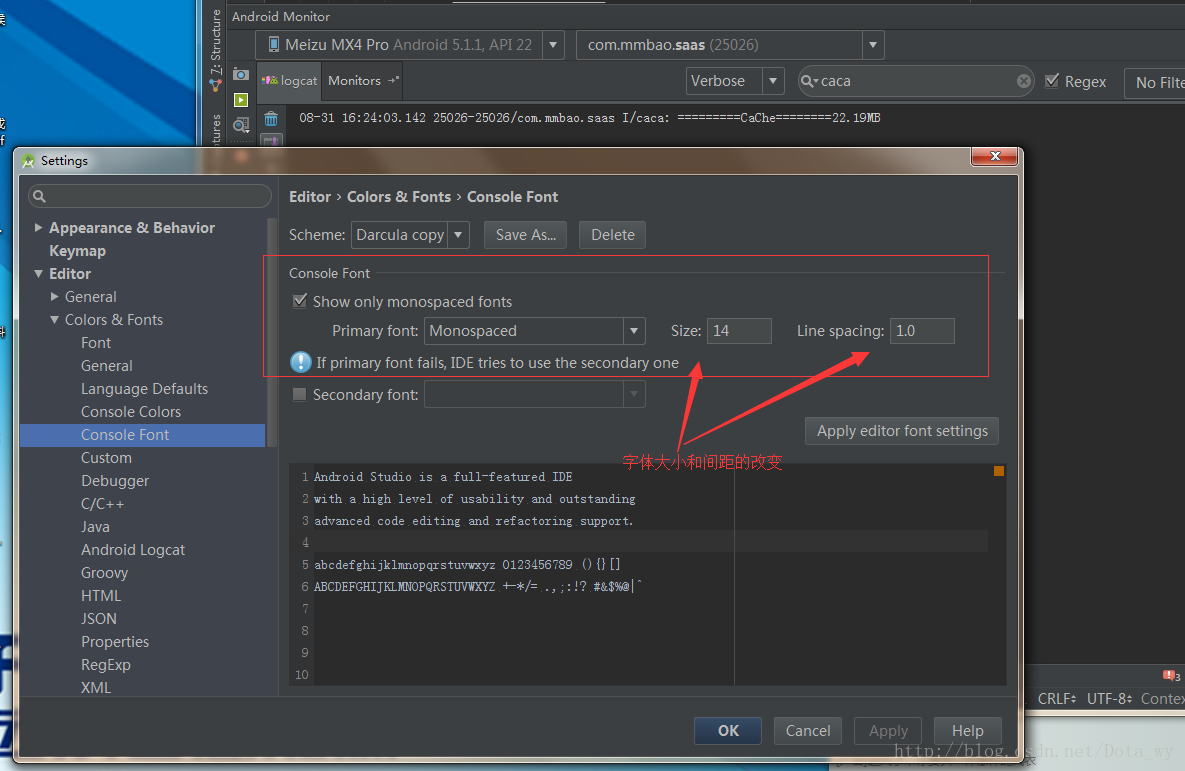Click the font Size field

click(739, 330)
